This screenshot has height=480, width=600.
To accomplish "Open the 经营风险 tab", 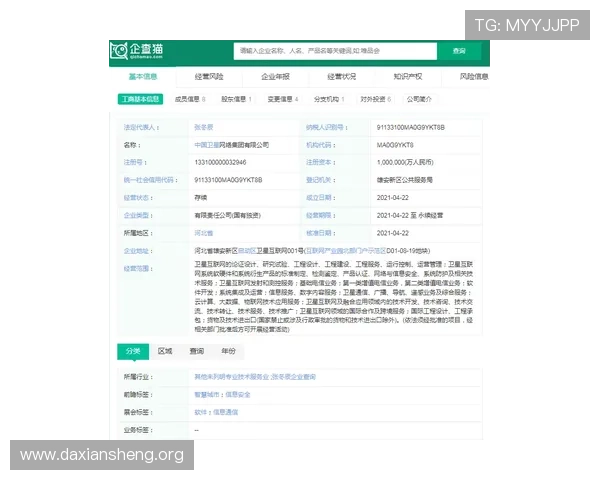I will (x=209, y=77).
